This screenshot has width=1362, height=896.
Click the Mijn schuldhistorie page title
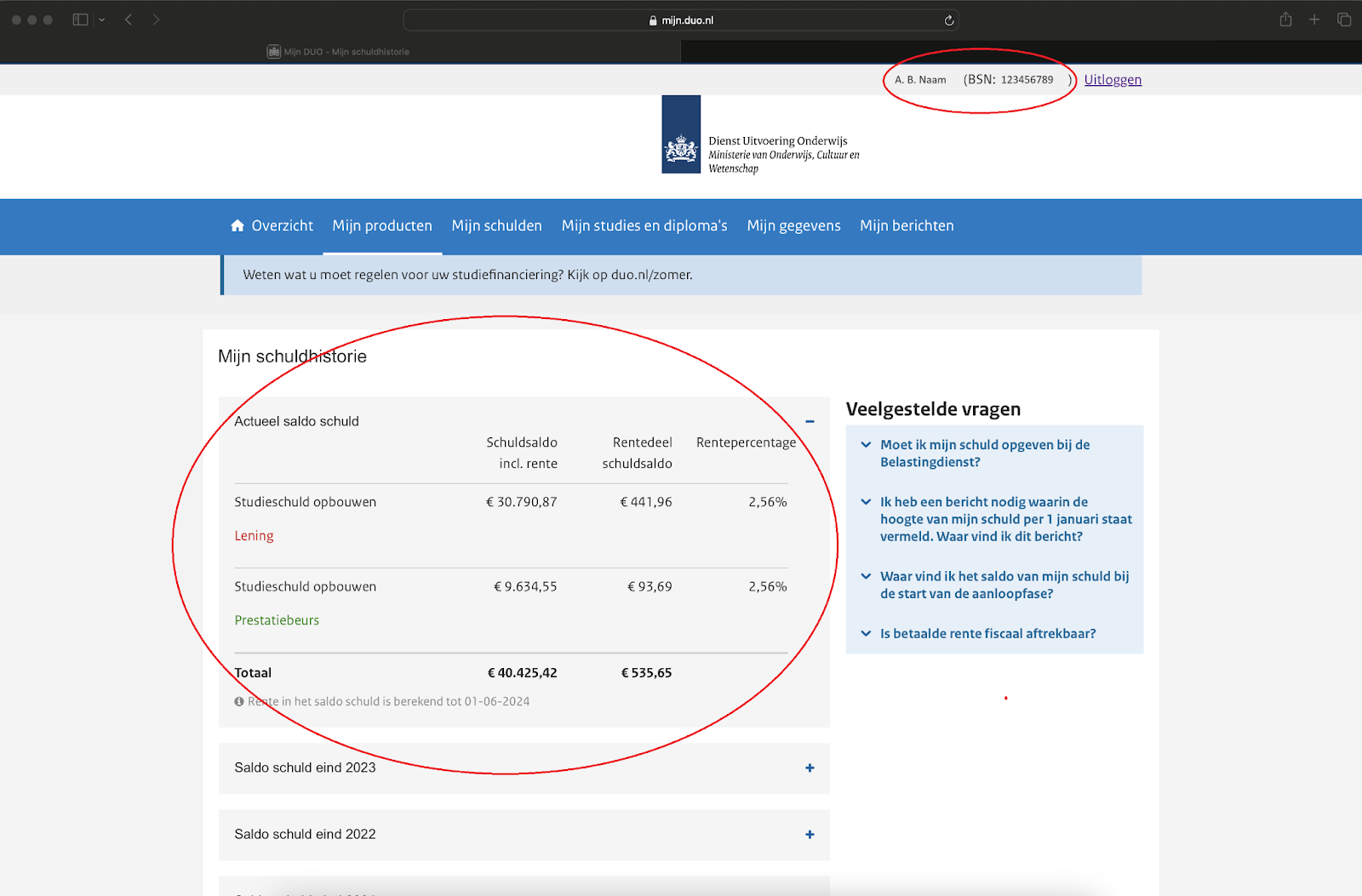tap(292, 357)
